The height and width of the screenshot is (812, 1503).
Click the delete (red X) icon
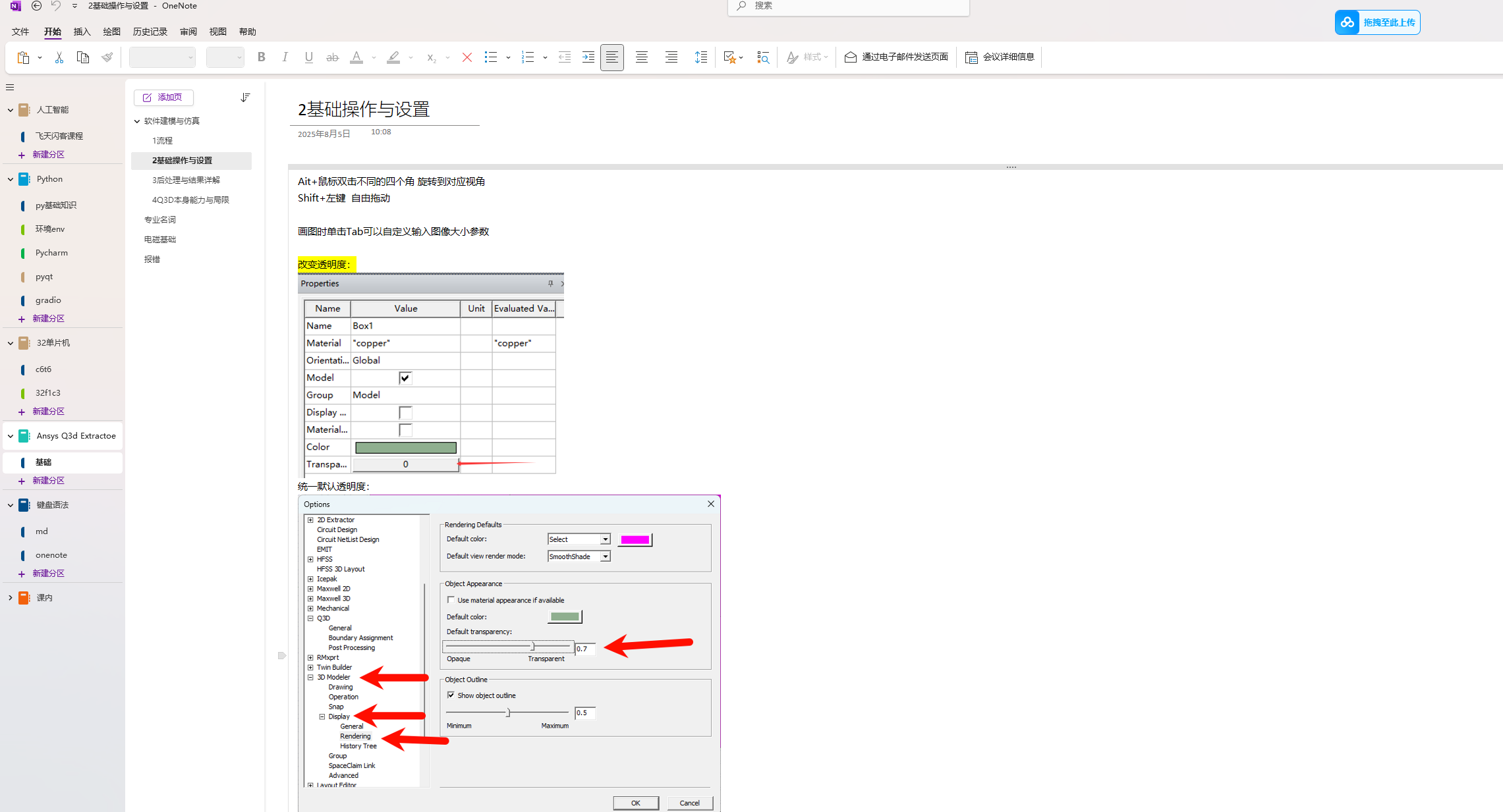pos(467,57)
